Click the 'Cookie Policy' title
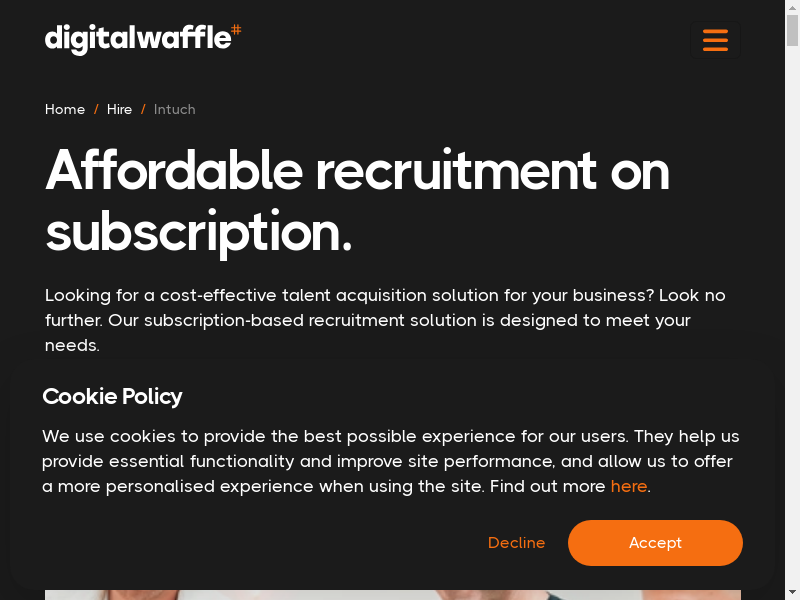The width and height of the screenshot is (800, 600). 112,396
